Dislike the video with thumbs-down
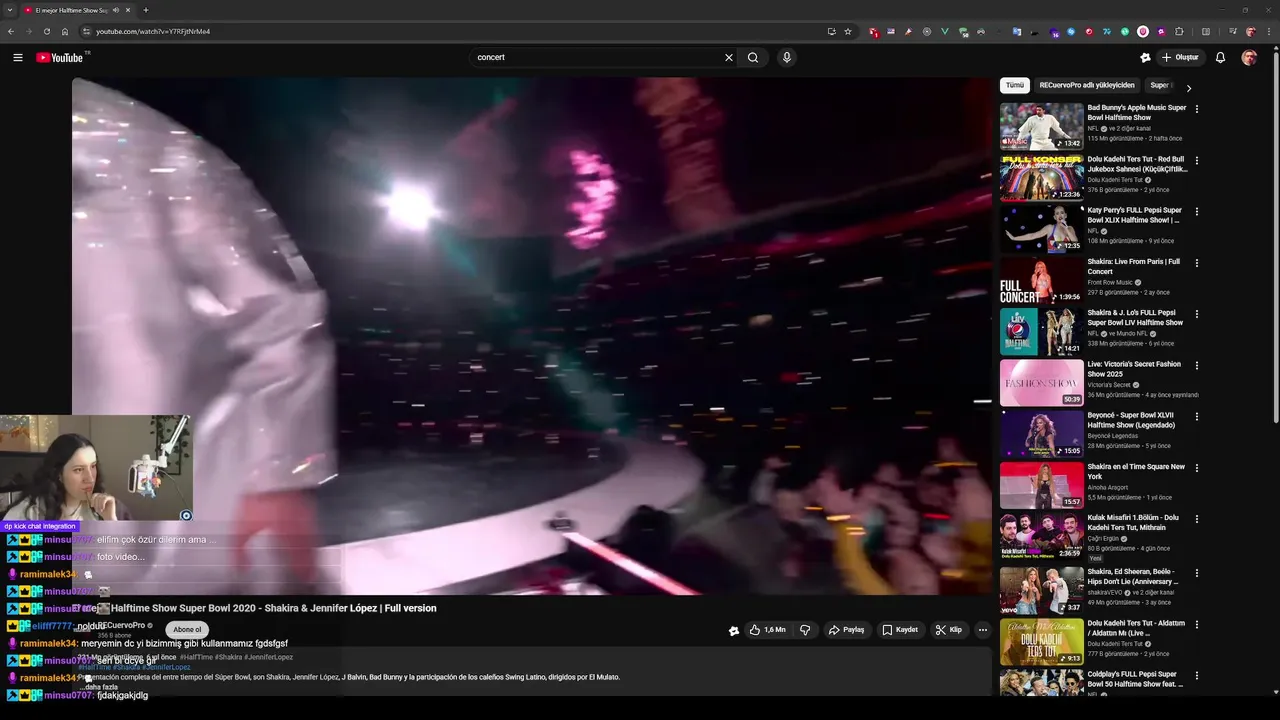The height and width of the screenshot is (720, 1280). (805, 630)
